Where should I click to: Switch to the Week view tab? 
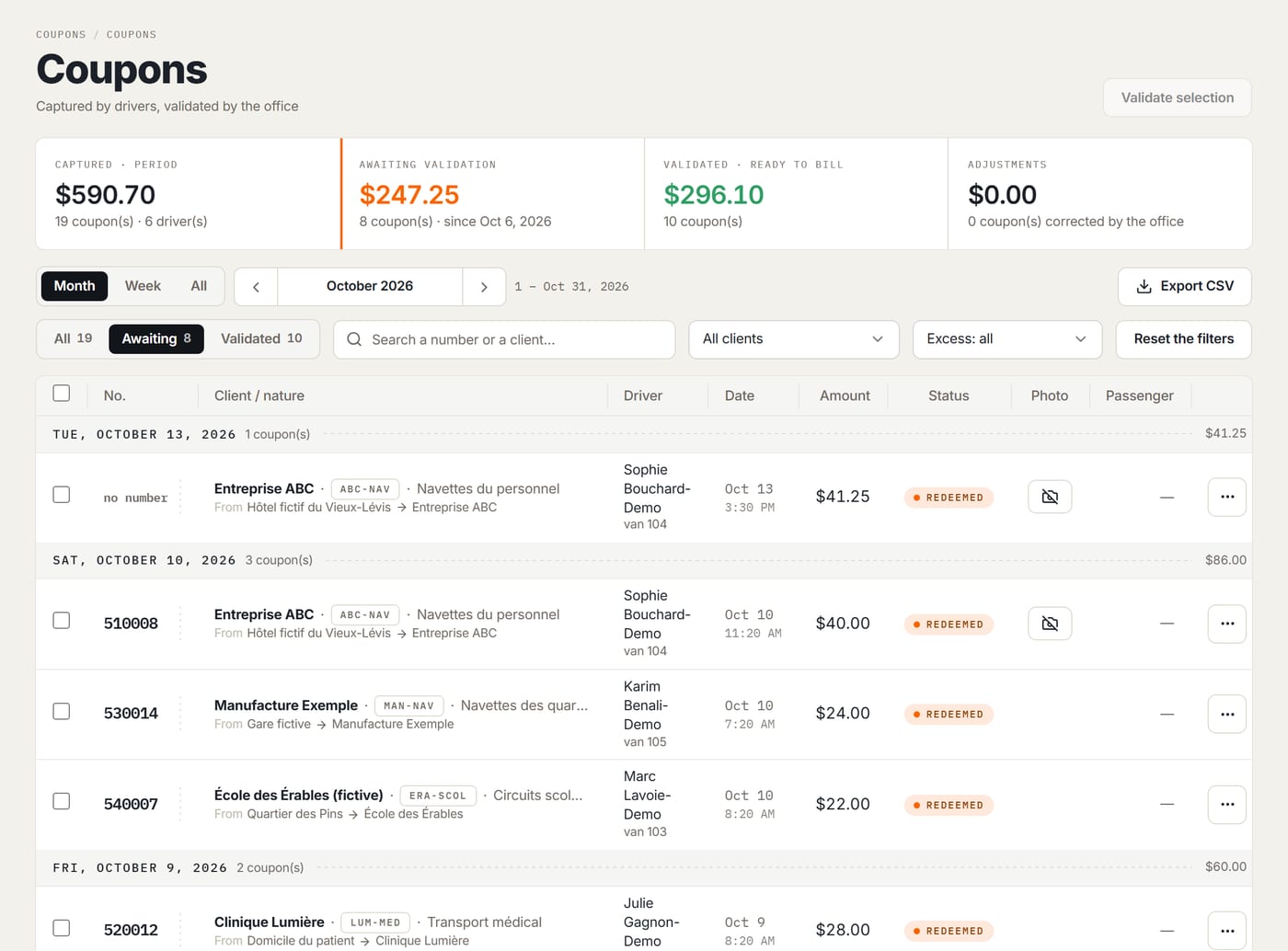point(143,286)
